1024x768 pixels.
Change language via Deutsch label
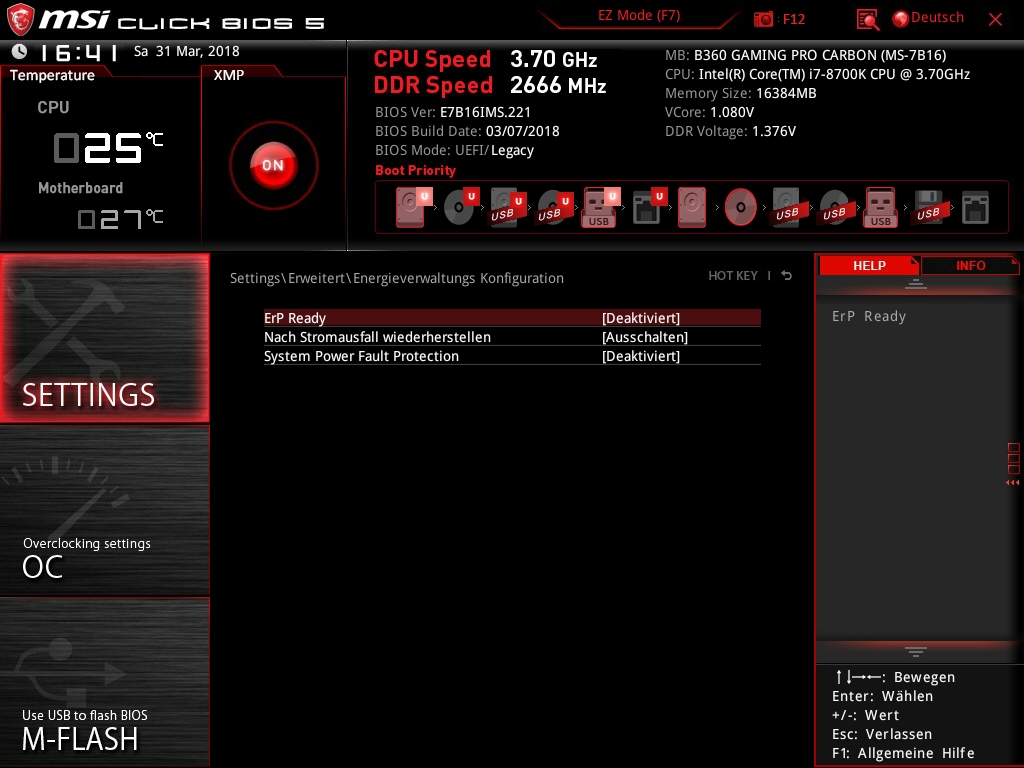(x=937, y=18)
